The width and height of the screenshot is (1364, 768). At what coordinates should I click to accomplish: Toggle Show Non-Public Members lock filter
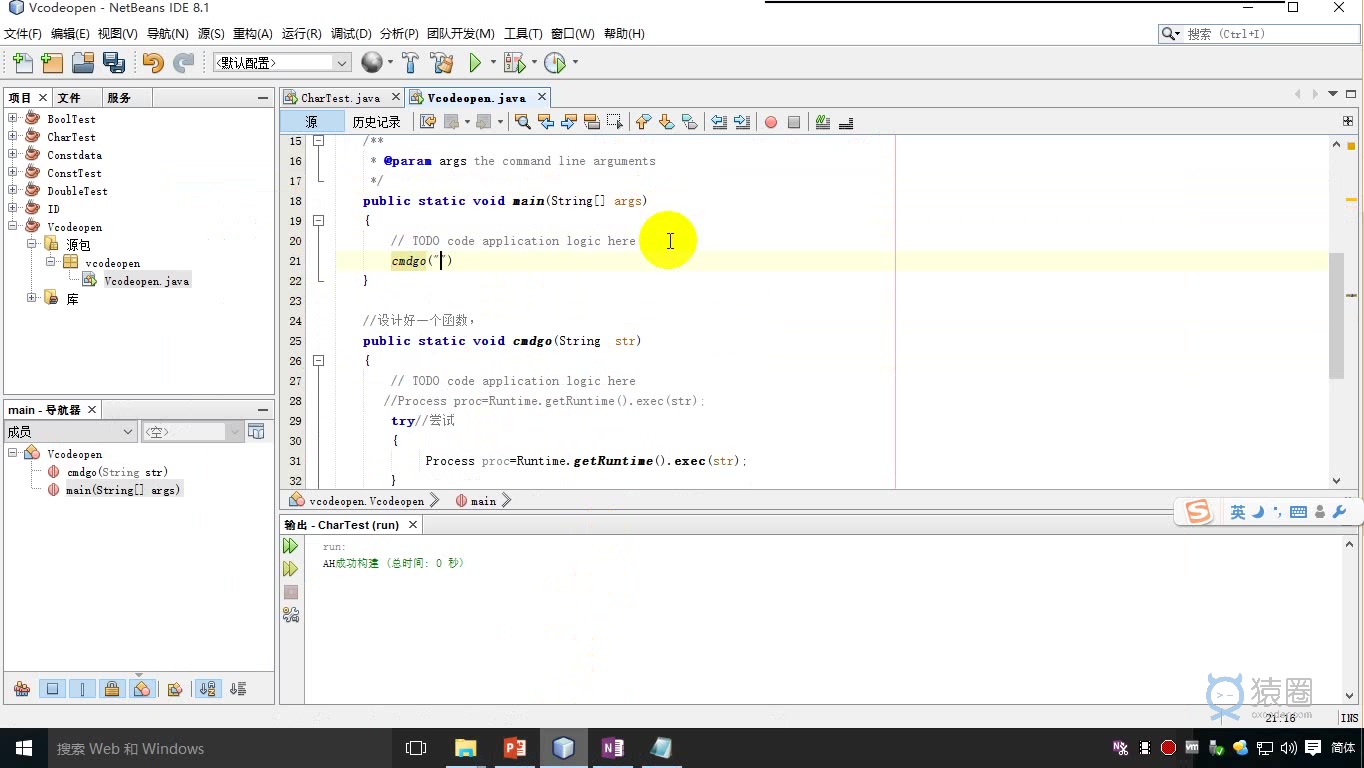point(112,689)
